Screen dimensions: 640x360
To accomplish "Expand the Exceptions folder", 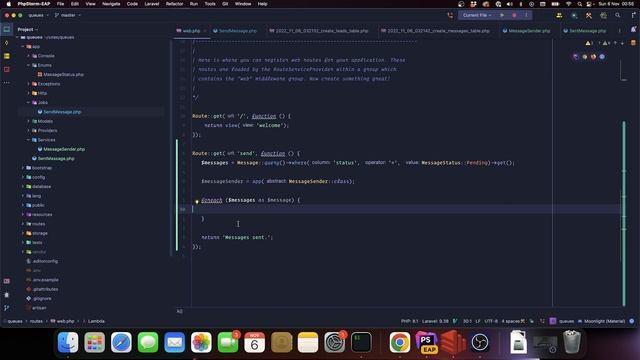I will click(x=29, y=84).
